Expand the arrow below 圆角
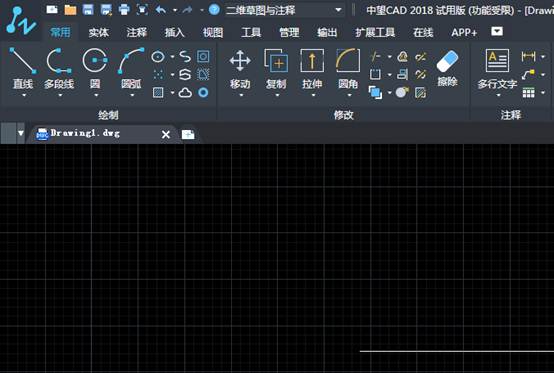This screenshot has height=373, width=554. click(349, 95)
